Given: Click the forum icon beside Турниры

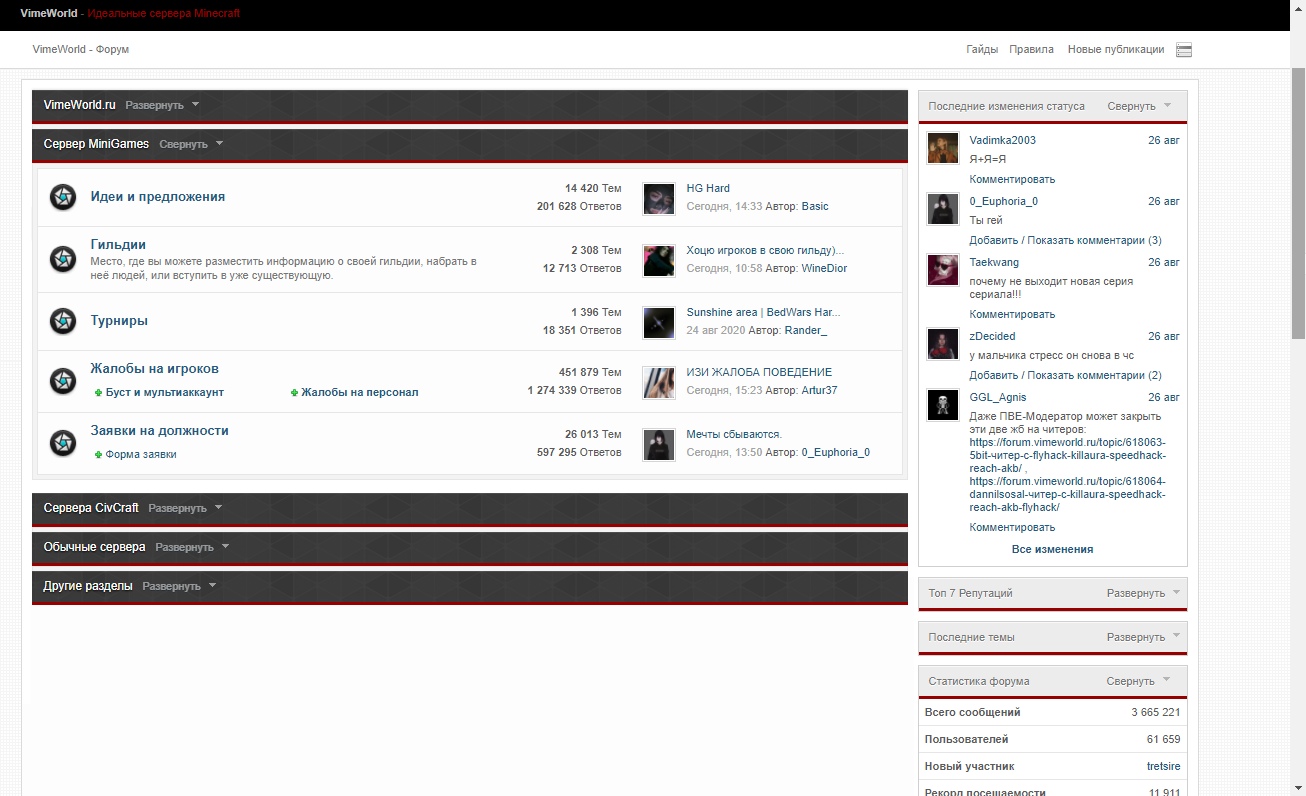Looking at the screenshot, I should coord(63,321).
